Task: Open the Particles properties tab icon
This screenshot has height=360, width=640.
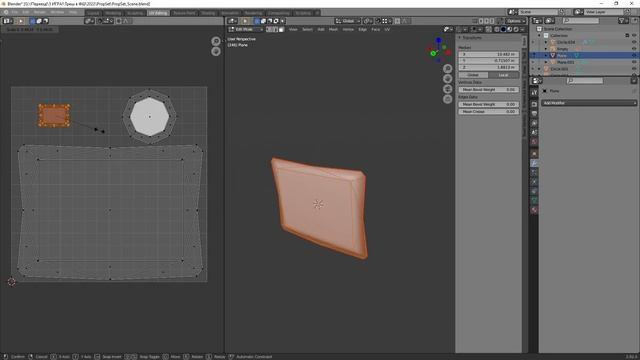Action: pos(534,172)
